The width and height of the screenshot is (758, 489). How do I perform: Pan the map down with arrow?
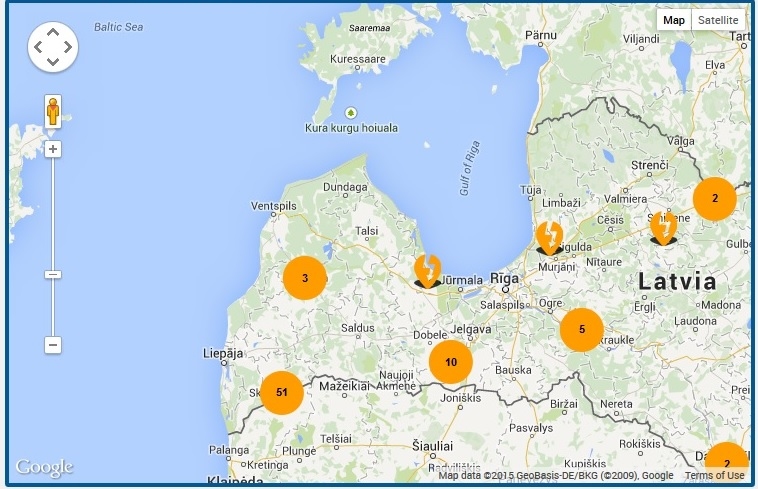53,62
